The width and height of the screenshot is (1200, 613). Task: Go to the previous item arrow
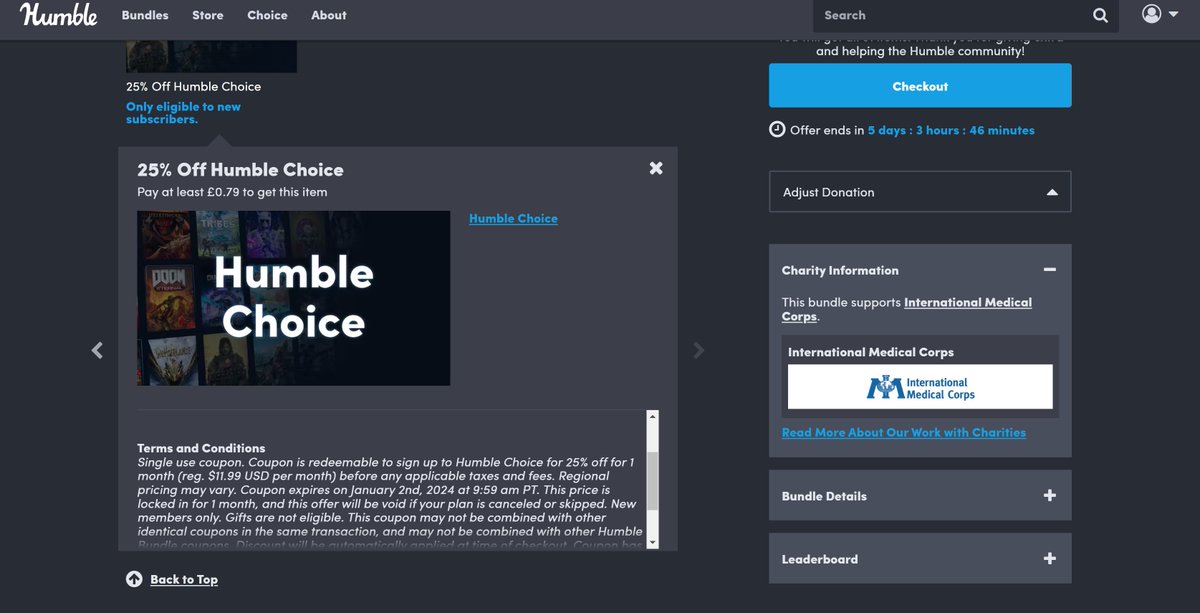(97, 350)
